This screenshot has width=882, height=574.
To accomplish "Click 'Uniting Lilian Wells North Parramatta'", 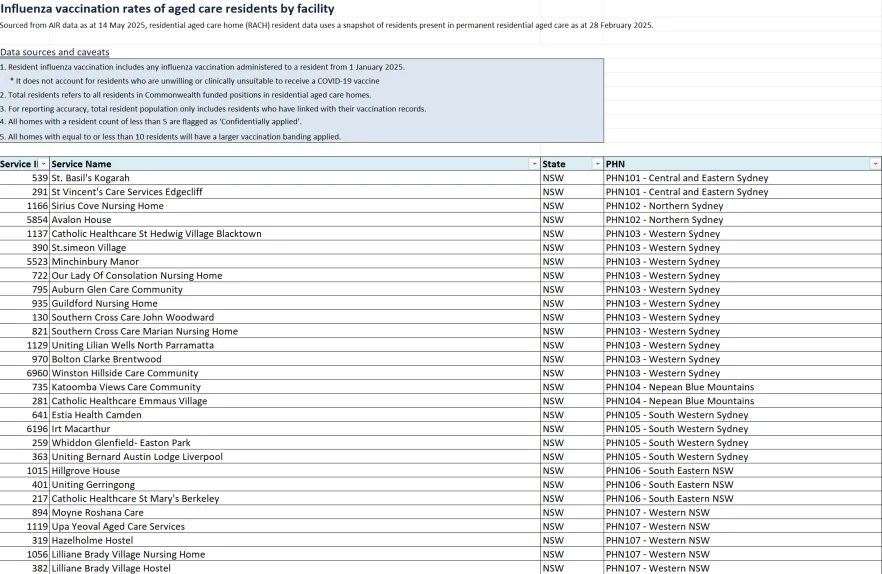I will [295, 345].
